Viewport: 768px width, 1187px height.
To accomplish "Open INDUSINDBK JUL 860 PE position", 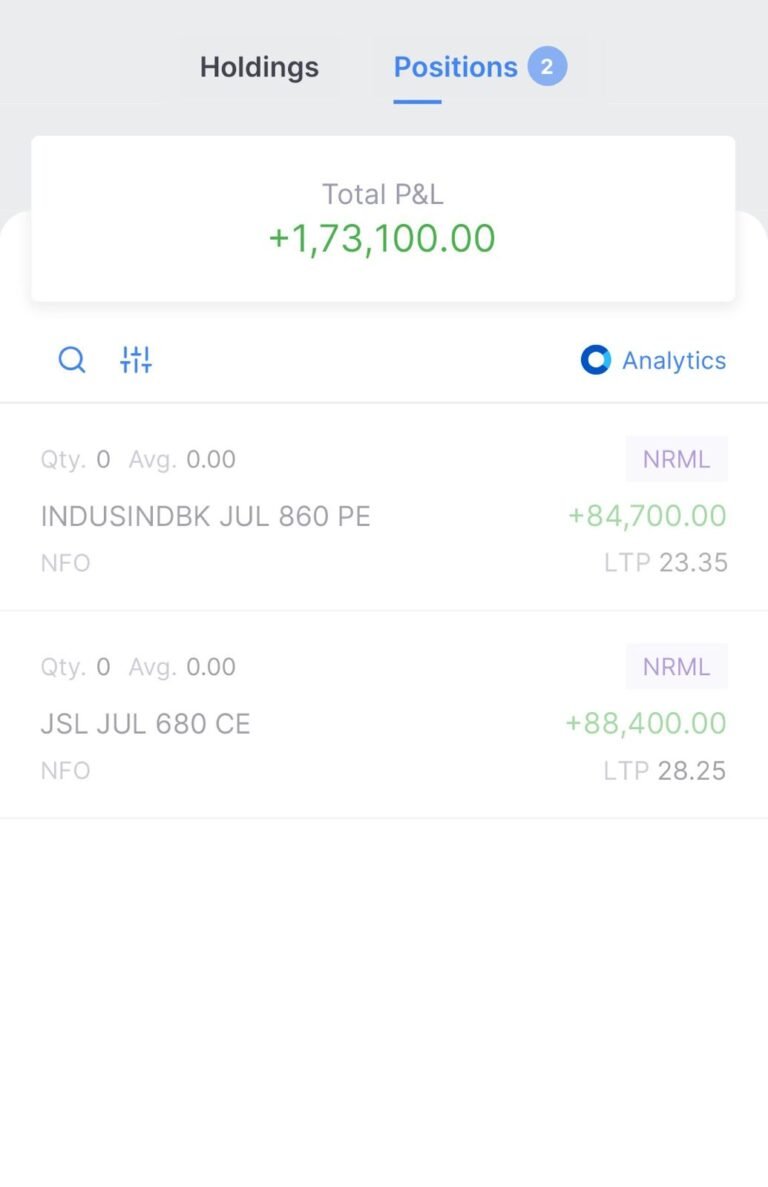I will pos(384,507).
